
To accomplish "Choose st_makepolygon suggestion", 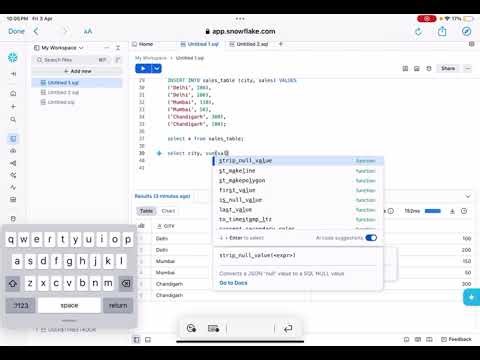I will [298, 180].
